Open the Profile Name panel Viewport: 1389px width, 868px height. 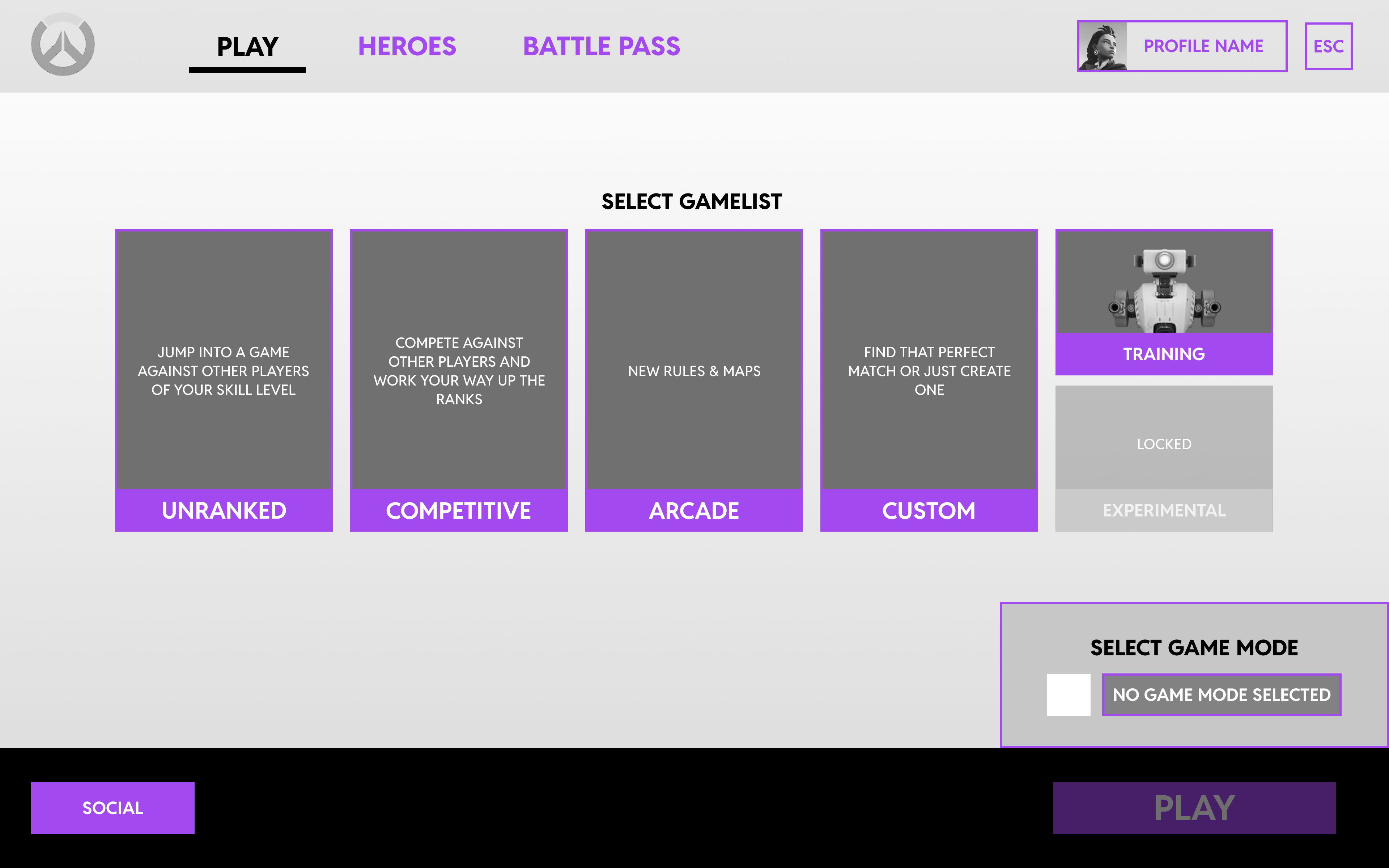tap(1203, 47)
